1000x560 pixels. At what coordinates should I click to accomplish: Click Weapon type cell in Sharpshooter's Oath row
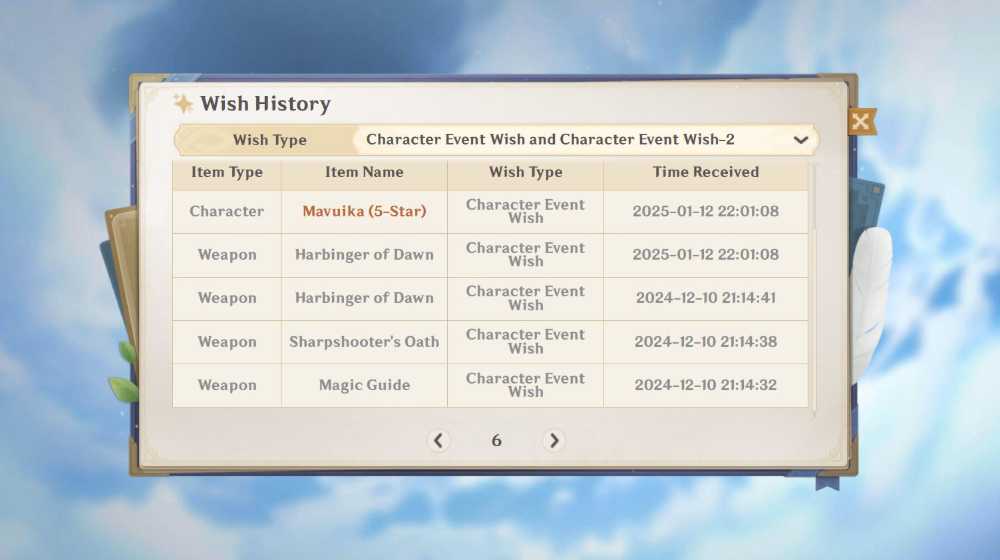(227, 342)
